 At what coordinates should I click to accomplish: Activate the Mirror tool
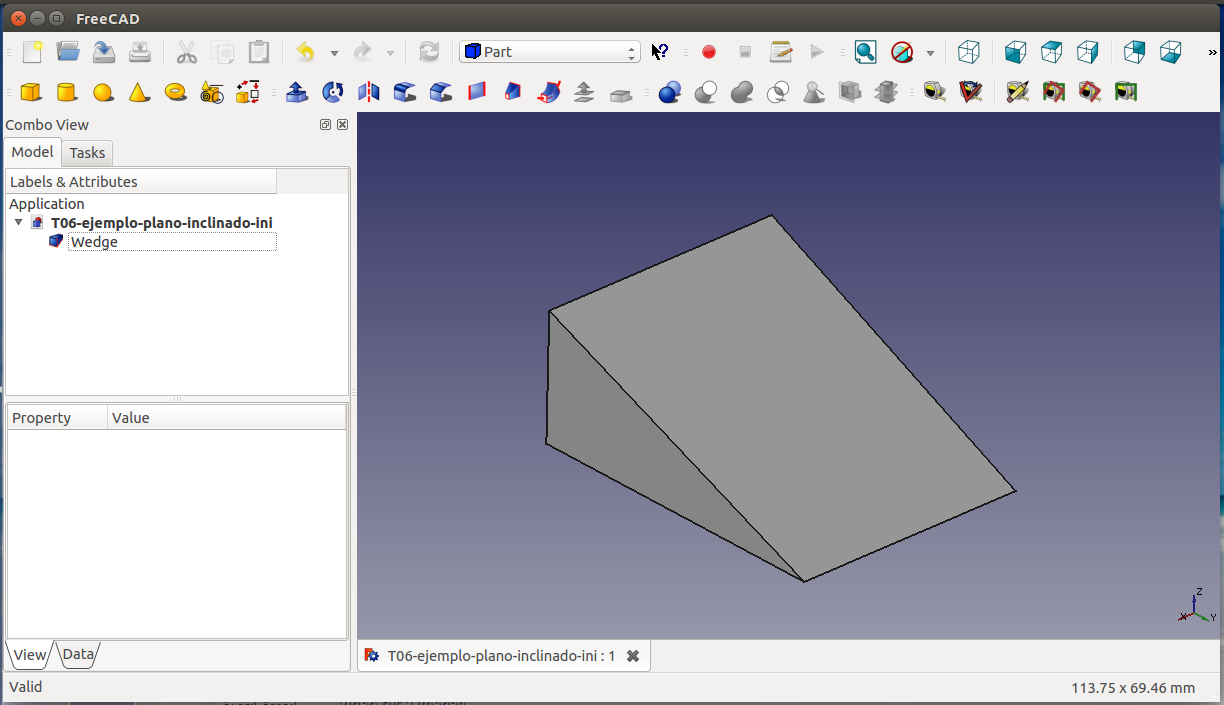369,92
